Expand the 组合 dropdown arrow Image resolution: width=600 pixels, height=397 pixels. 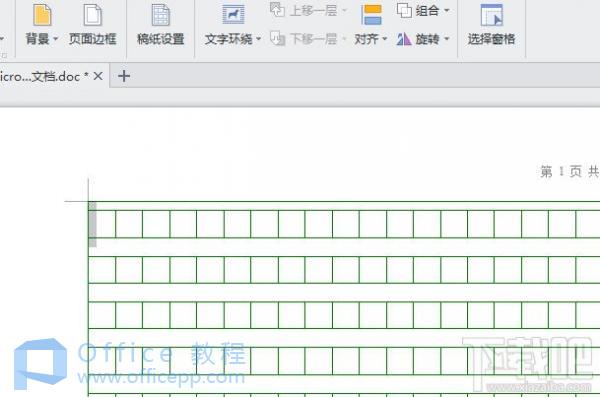447,10
